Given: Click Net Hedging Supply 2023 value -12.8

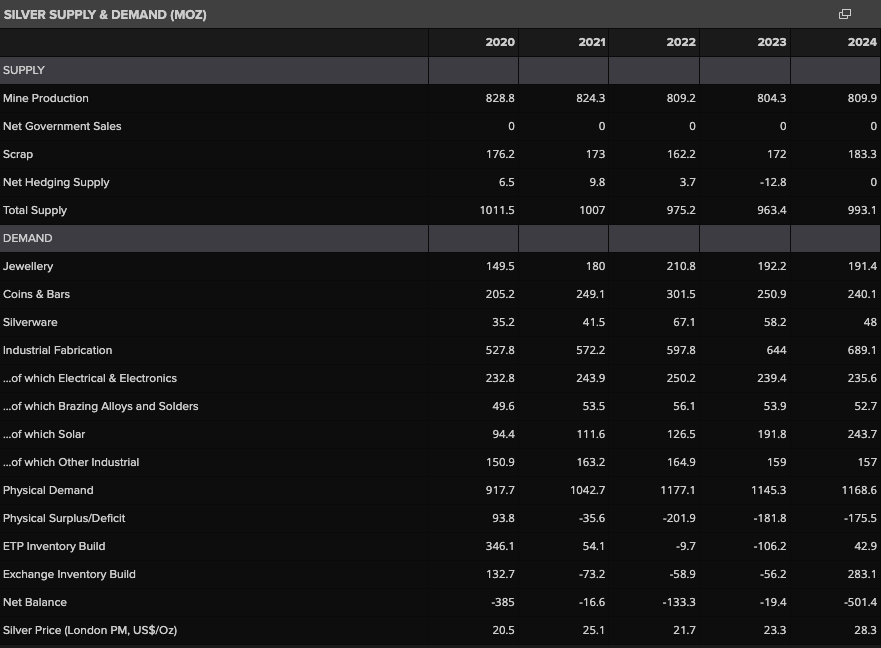Looking at the screenshot, I should (773, 183).
